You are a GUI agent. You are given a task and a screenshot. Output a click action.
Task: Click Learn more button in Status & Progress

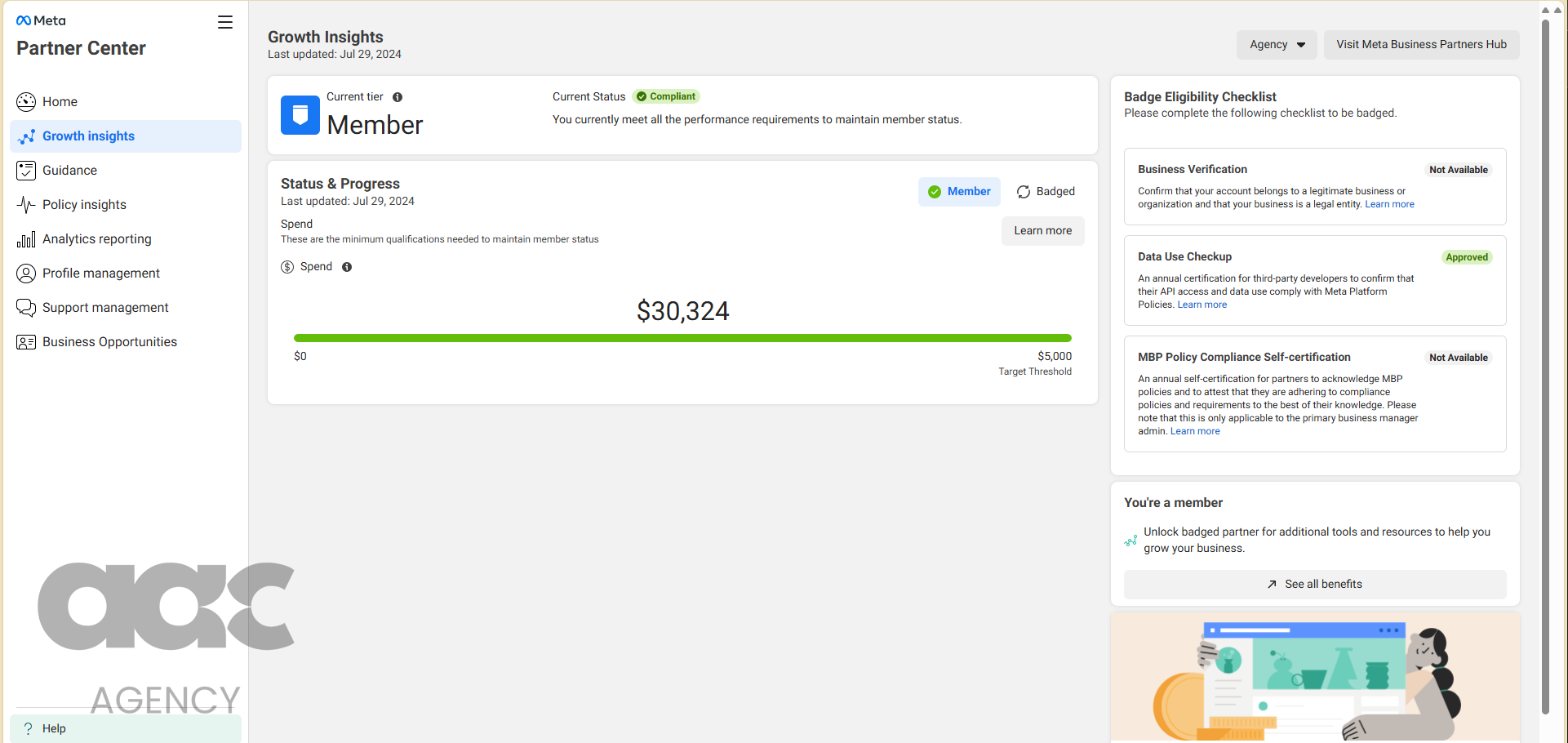(1043, 231)
